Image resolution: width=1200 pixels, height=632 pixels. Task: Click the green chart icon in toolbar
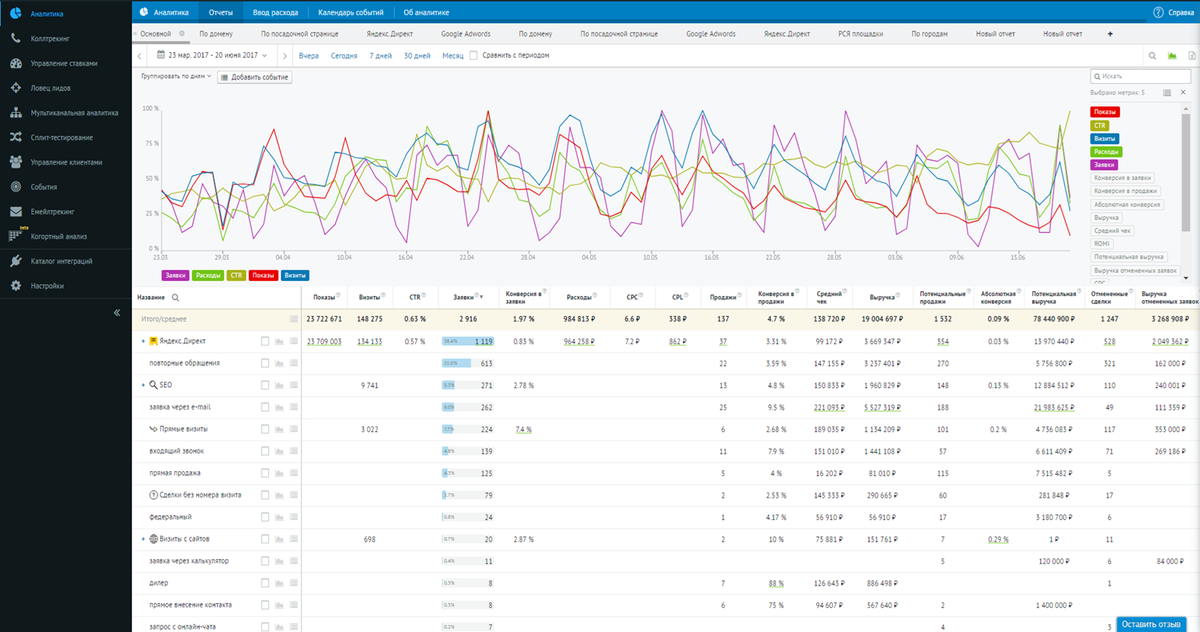click(x=1171, y=56)
